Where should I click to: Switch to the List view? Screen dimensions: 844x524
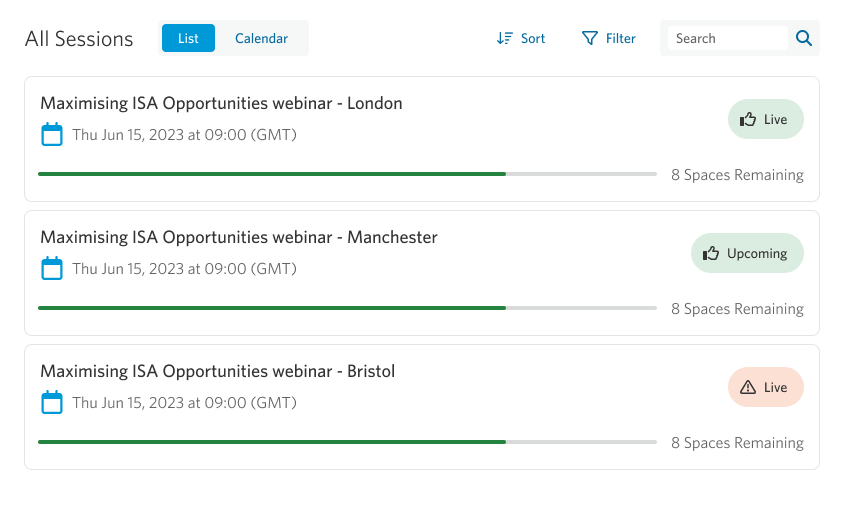[x=188, y=39]
